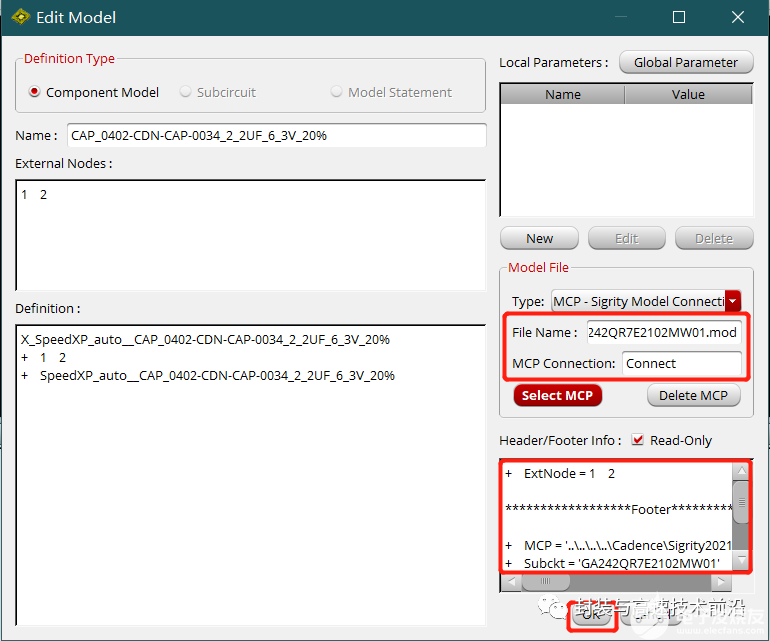This screenshot has width=770, height=641.
Task: Click inside the Definition text area
Action: click(250, 474)
